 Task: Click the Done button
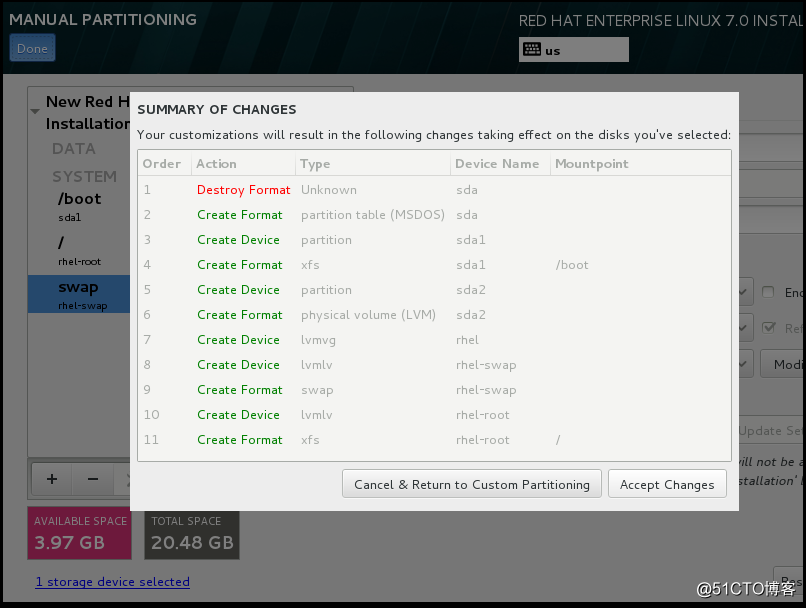point(32,48)
